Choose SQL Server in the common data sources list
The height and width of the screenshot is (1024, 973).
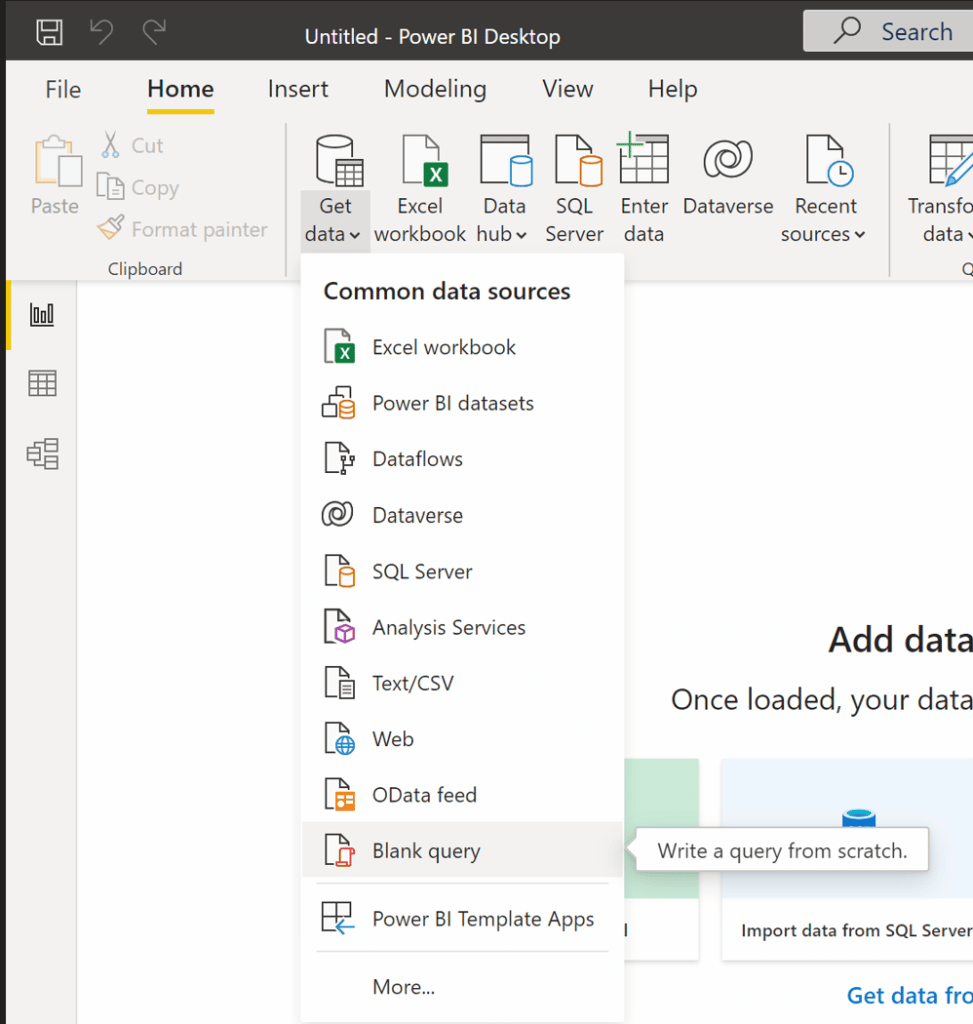click(462, 571)
